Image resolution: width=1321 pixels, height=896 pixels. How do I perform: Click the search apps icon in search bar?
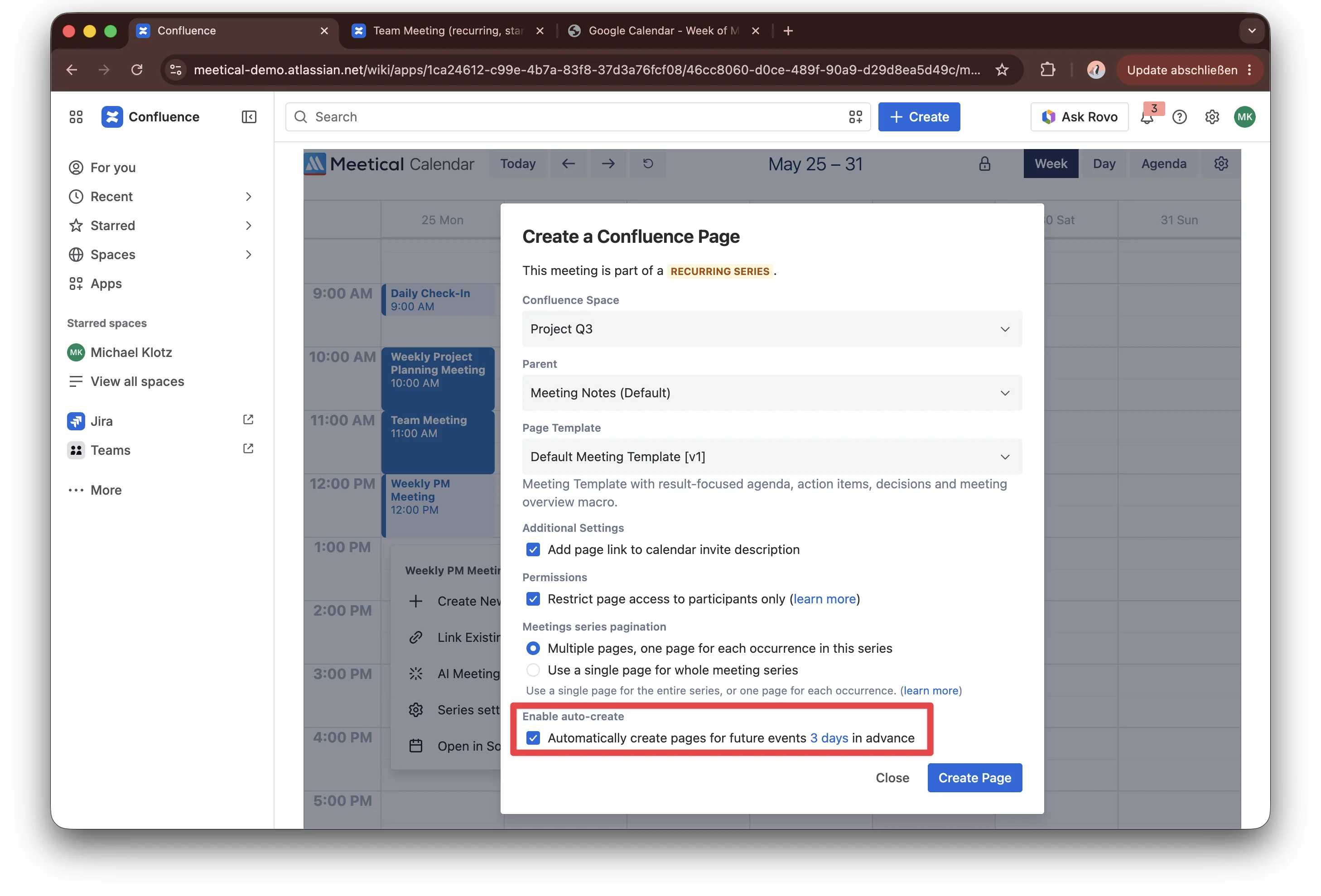855,117
